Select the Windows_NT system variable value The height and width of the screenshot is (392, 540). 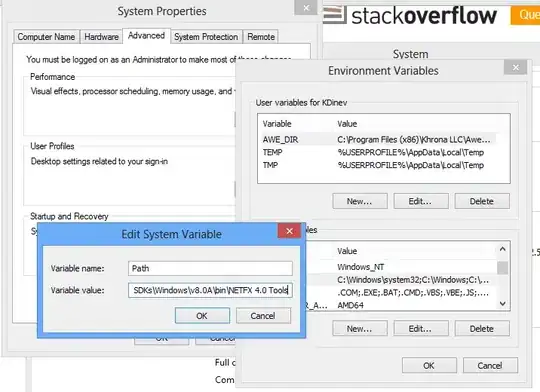[361, 267]
